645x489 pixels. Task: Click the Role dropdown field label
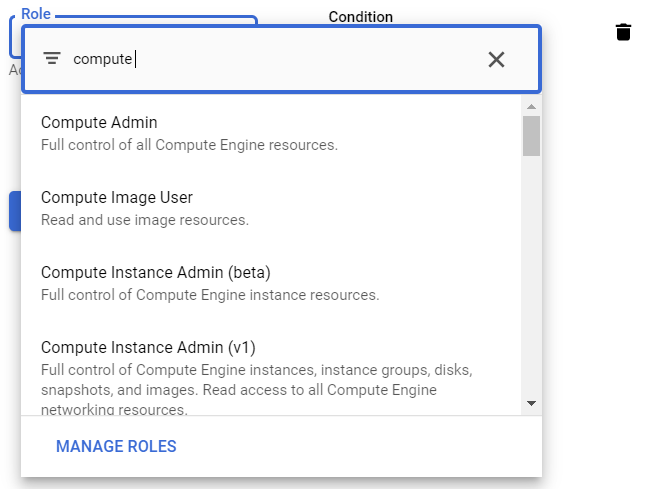36,15
